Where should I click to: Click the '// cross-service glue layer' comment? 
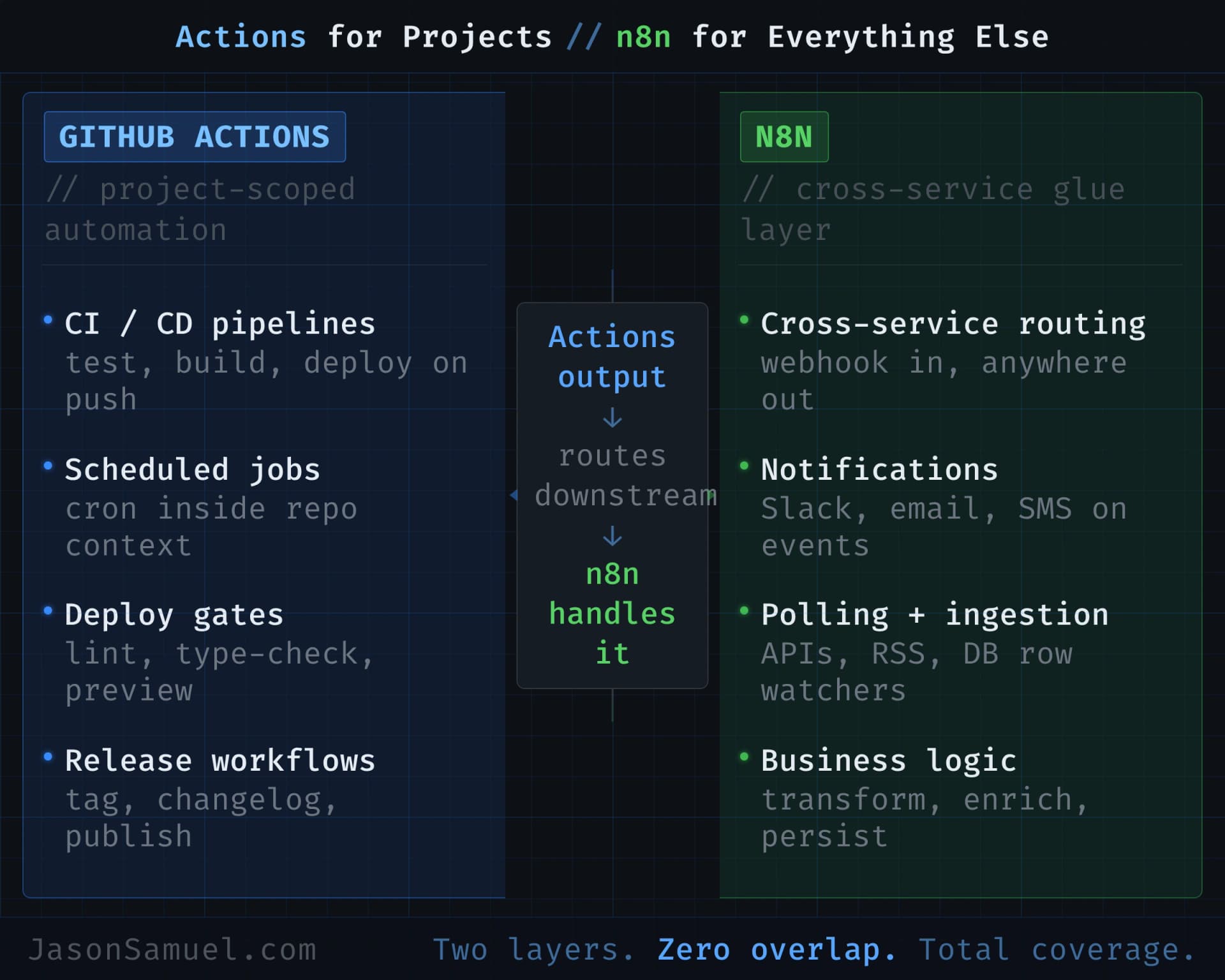click(x=933, y=209)
